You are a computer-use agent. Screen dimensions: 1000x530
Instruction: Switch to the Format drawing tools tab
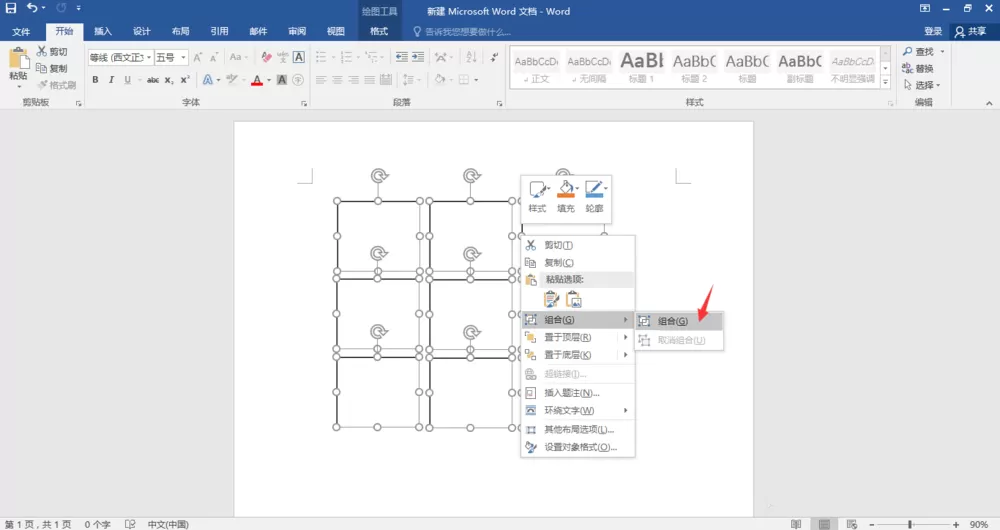coord(379,31)
